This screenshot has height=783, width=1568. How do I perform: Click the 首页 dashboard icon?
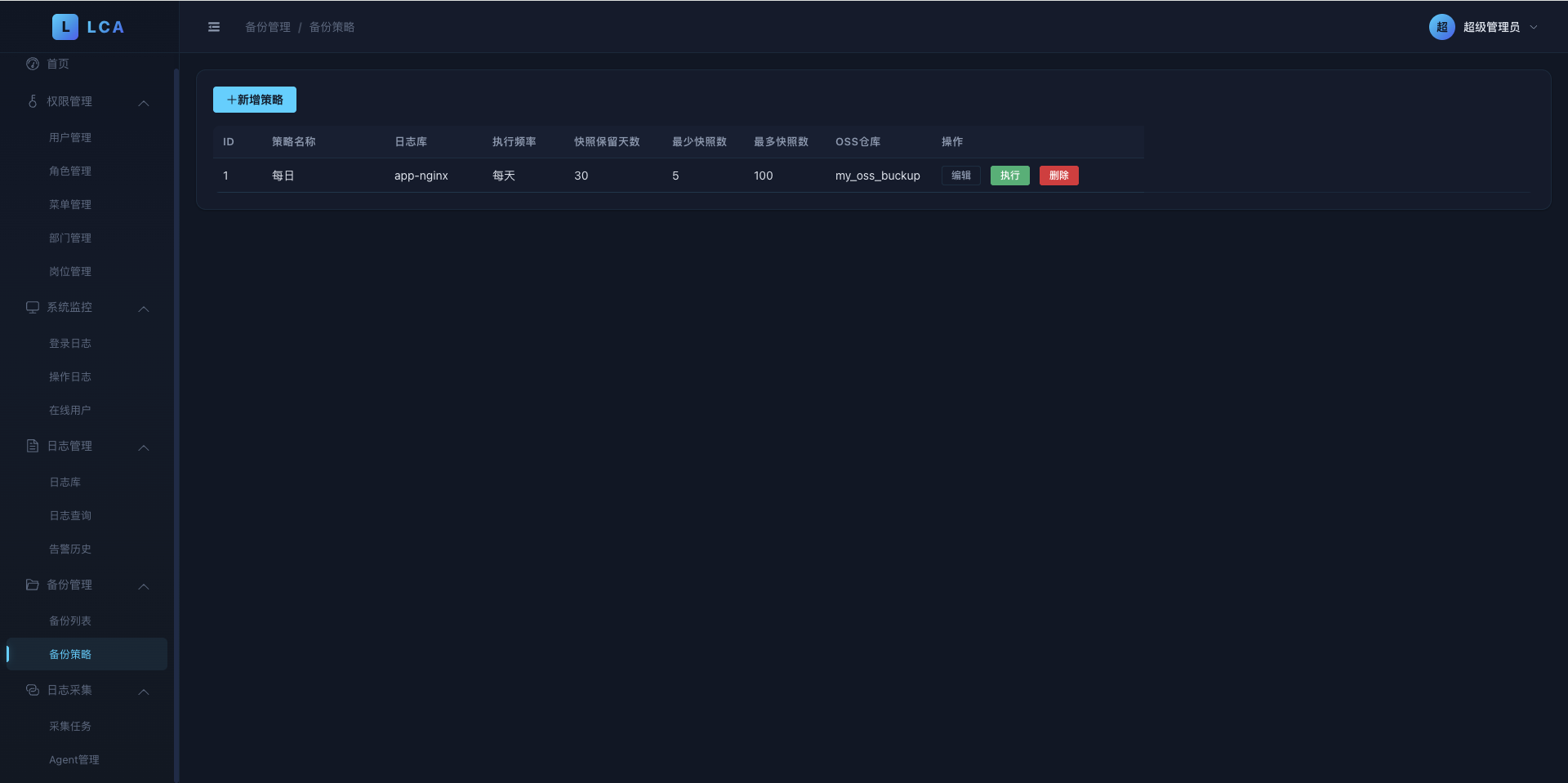click(x=33, y=64)
